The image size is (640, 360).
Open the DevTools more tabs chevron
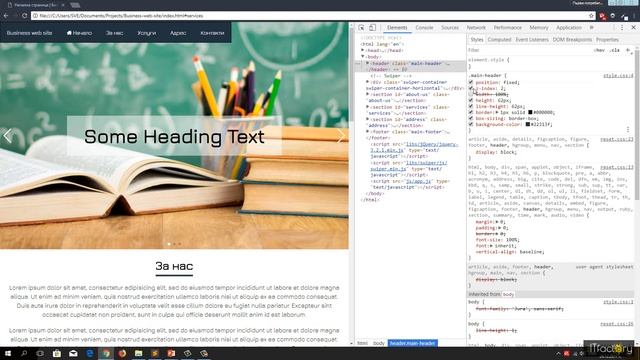click(x=591, y=27)
